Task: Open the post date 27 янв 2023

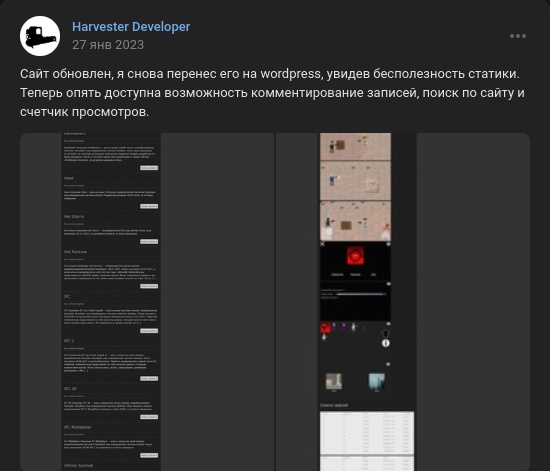Action: [108, 45]
